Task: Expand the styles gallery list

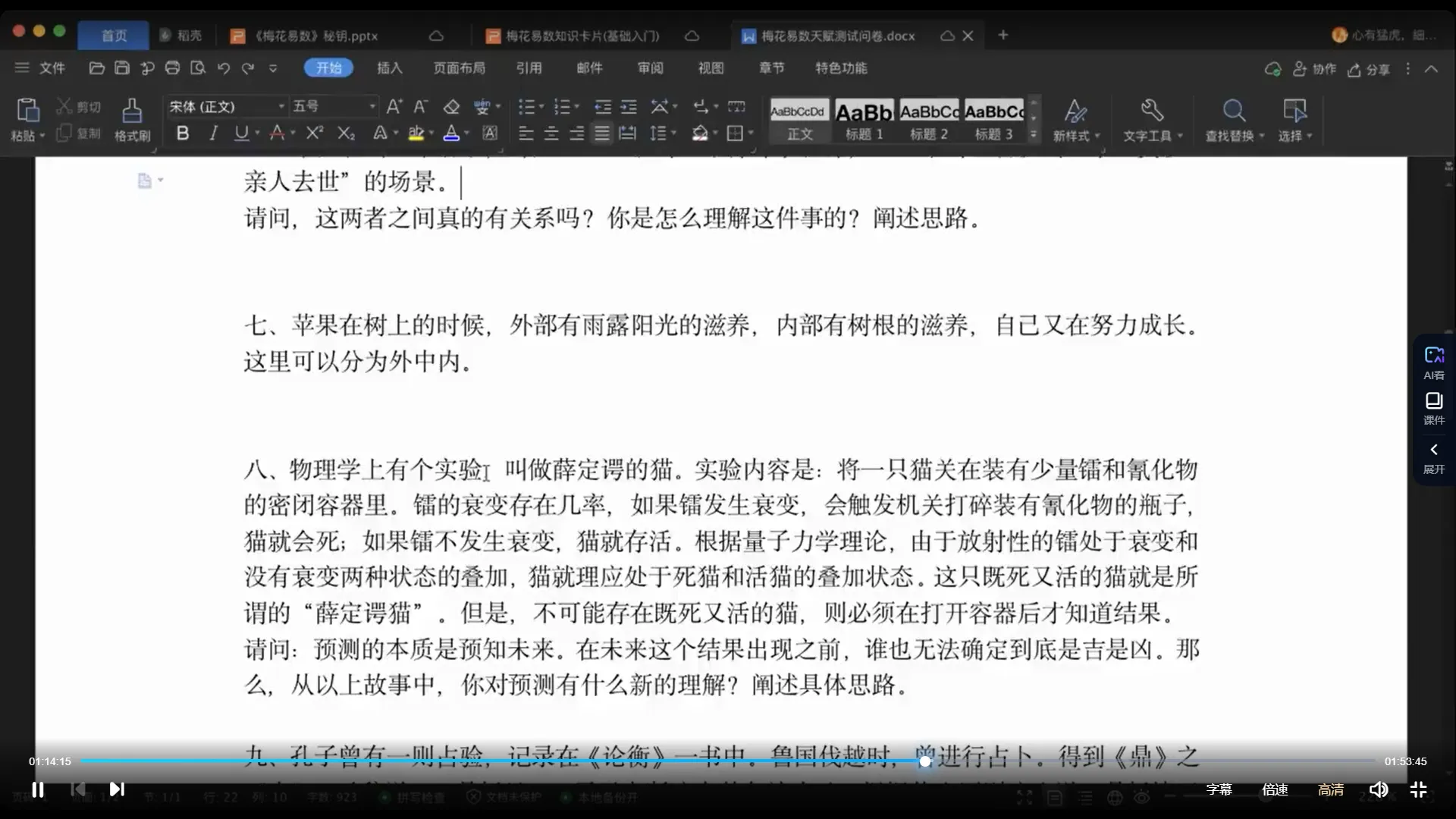Action: [1033, 134]
